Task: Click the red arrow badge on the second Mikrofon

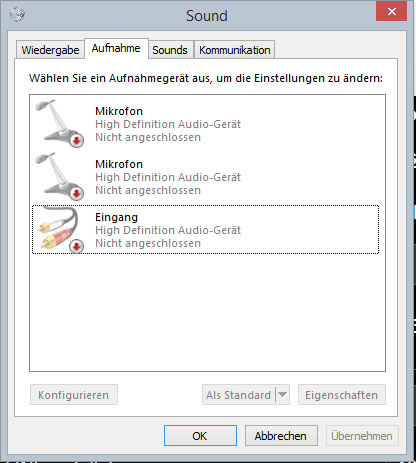Action: 77,194
